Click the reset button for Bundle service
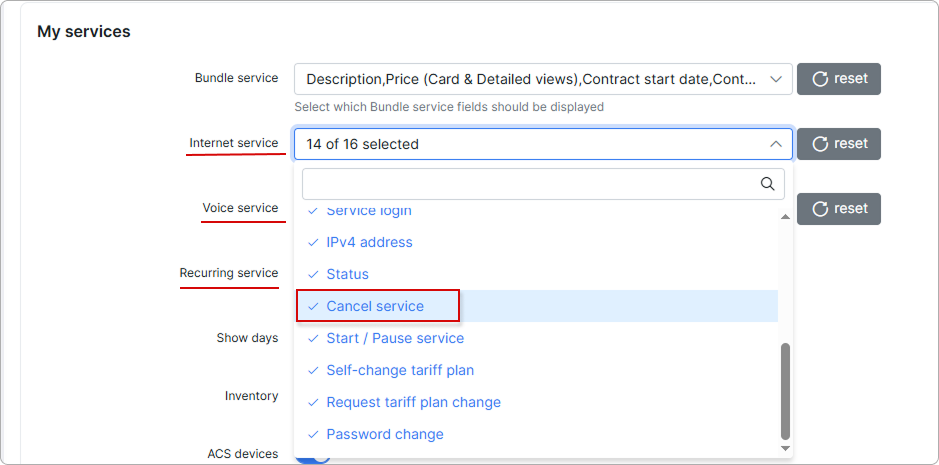 pyautogui.click(x=838, y=79)
